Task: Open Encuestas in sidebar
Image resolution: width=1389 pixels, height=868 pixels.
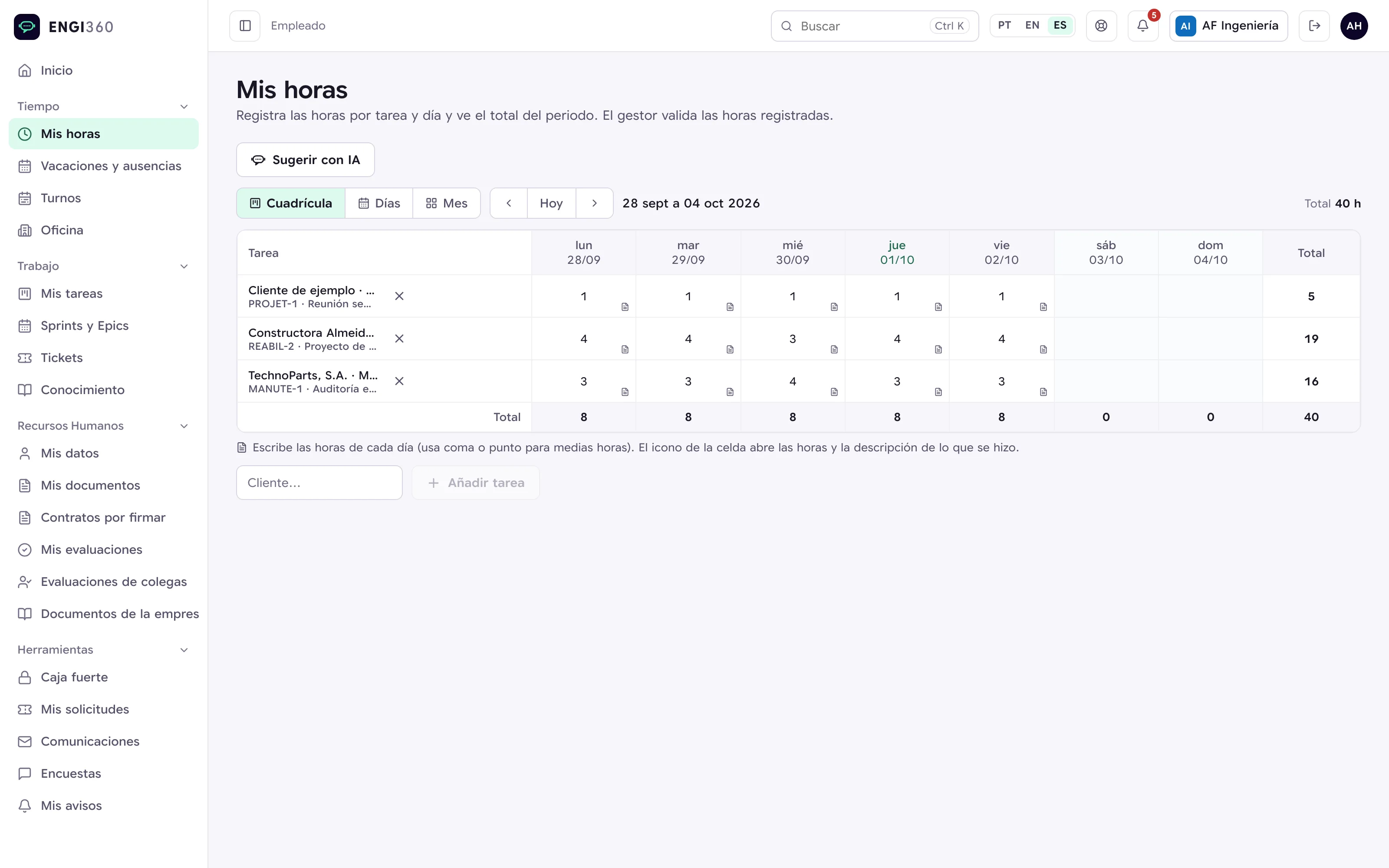Action: pos(104,774)
